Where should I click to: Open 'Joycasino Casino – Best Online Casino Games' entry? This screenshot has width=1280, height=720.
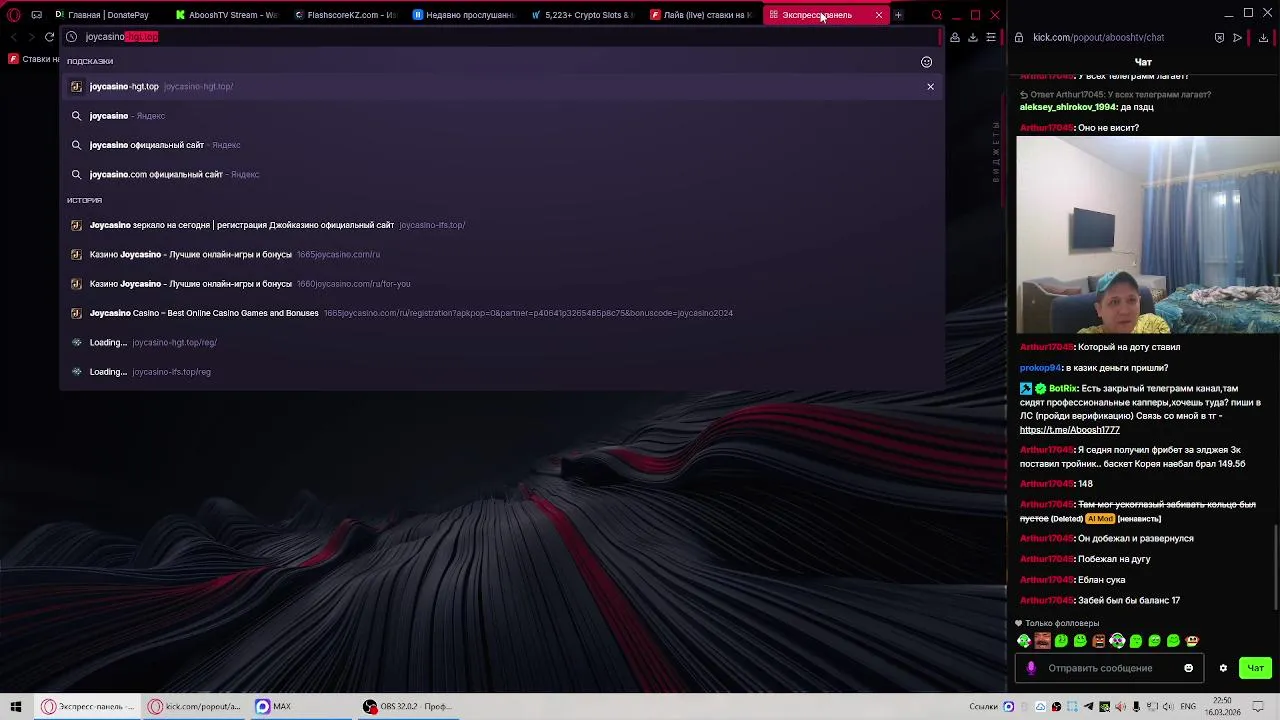(500, 313)
